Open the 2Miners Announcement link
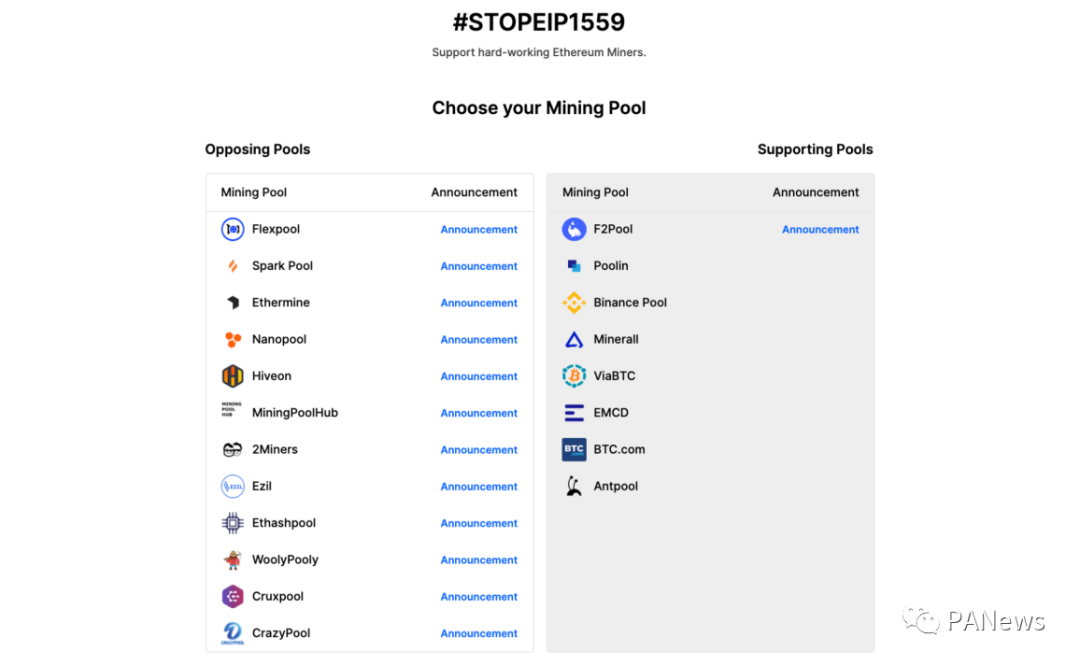This screenshot has width=1080, height=665. click(479, 450)
